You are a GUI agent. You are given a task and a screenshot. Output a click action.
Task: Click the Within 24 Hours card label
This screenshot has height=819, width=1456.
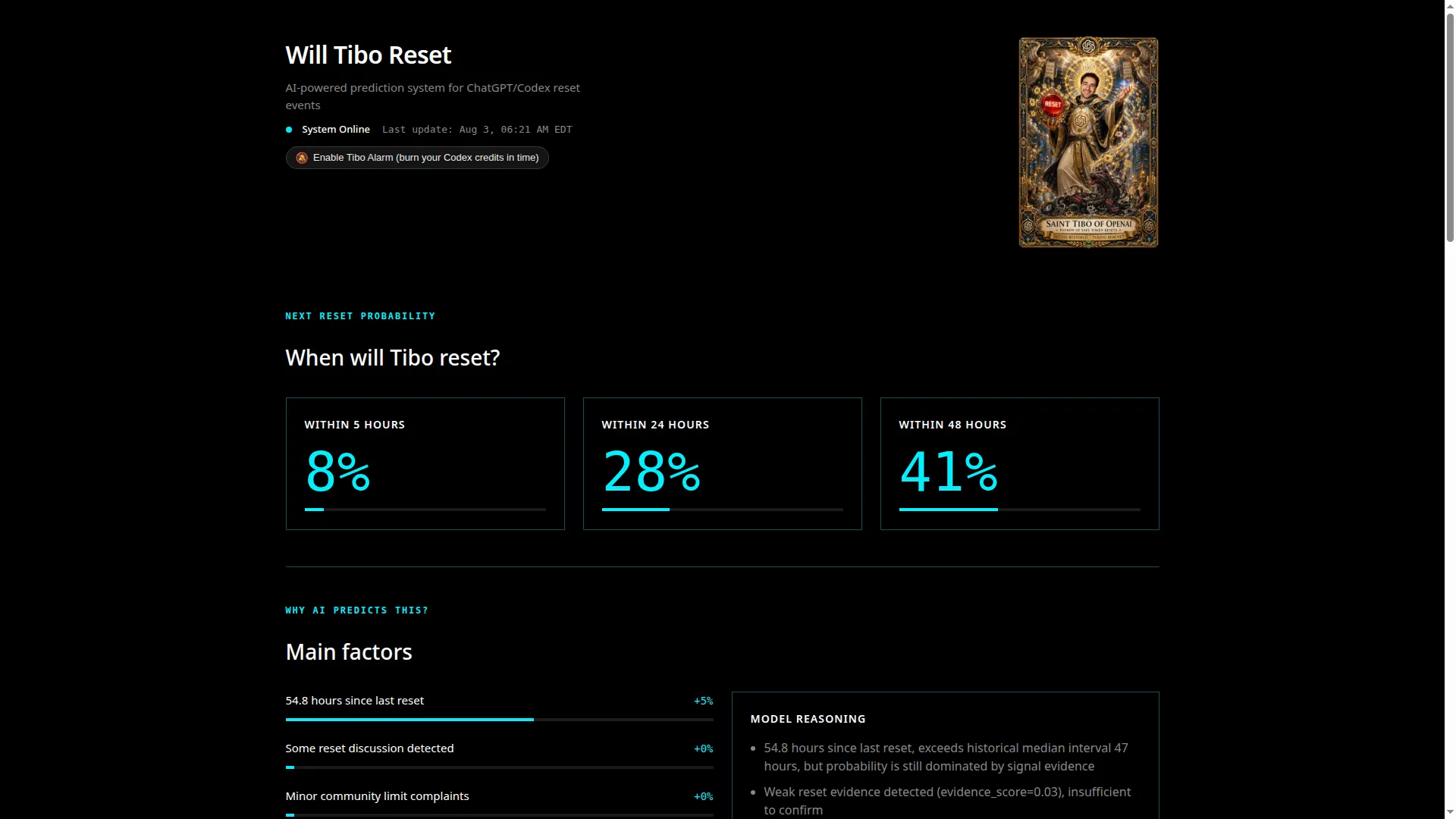click(656, 425)
